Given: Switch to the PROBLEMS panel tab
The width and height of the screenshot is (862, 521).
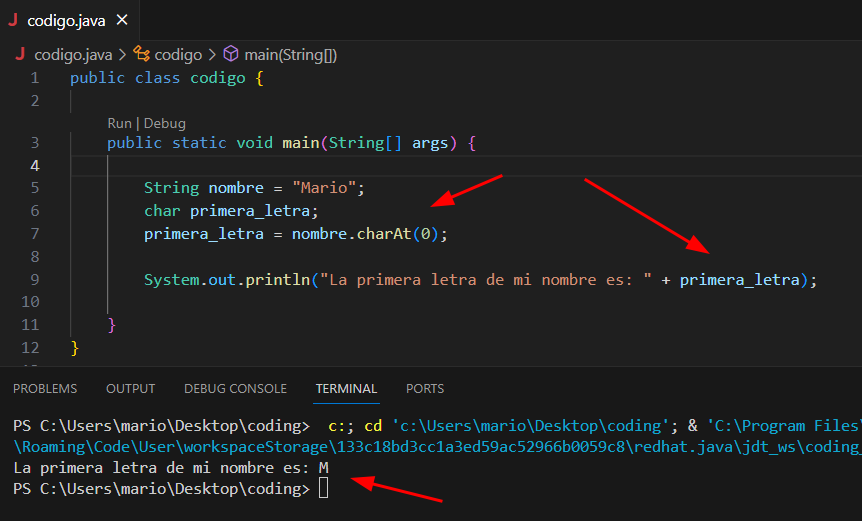Looking at the screenshot, I should pyautogui.click(x=45, y=389).
